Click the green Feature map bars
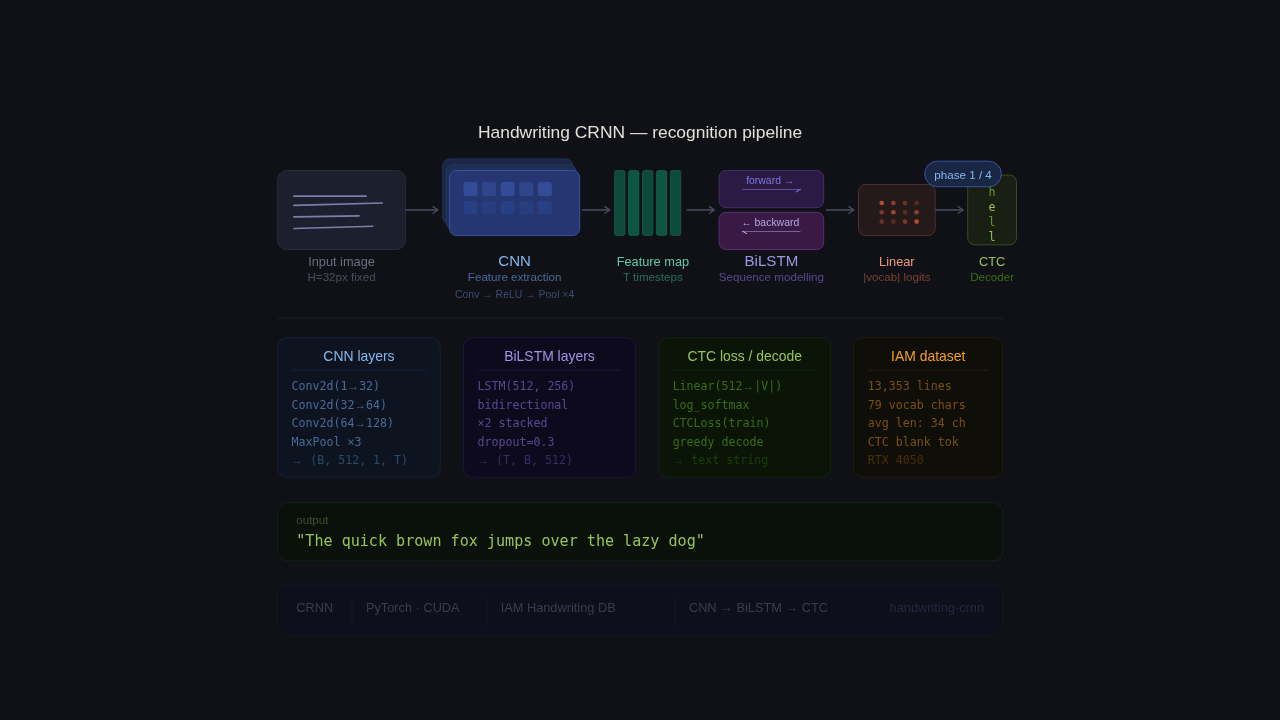Viewport: 1280px width, 720px height. tap(647, 203)
